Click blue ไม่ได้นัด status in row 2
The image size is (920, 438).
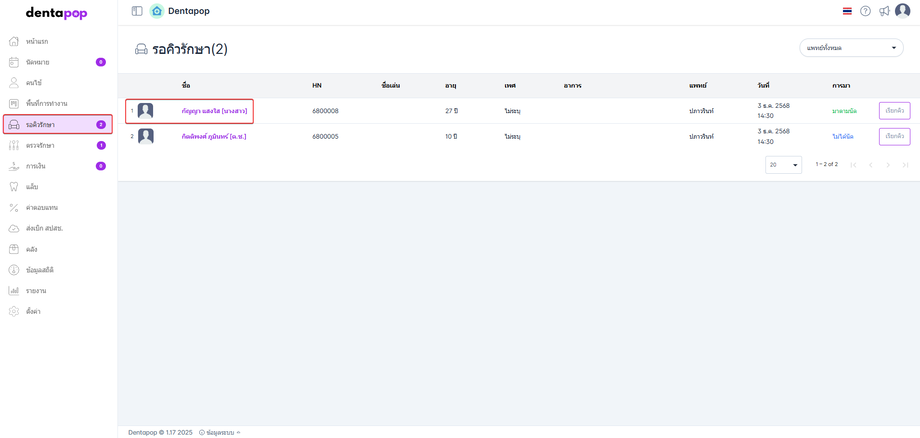coord(843,137)
